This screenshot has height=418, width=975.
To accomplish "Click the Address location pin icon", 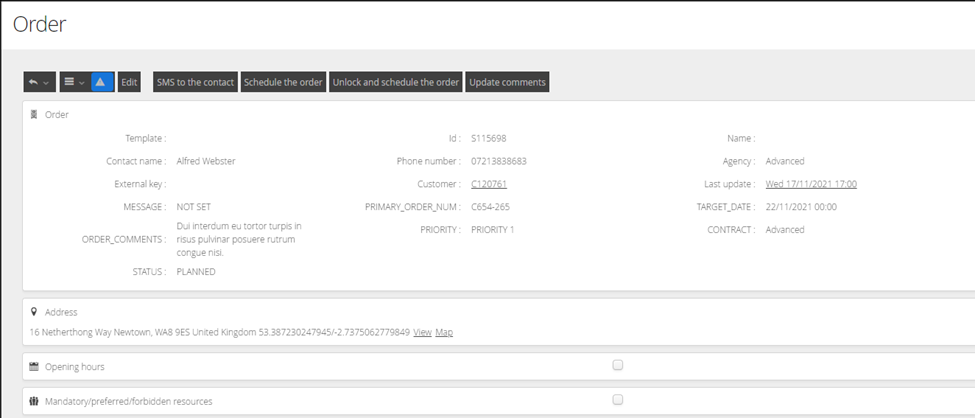I will point(35,312).
